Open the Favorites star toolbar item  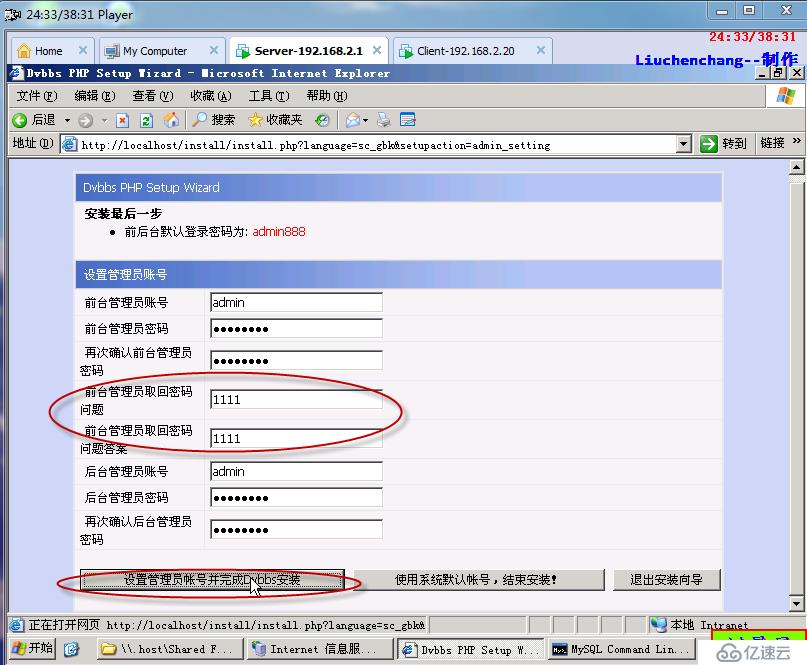pyautogui.click(x=275, y=120)
